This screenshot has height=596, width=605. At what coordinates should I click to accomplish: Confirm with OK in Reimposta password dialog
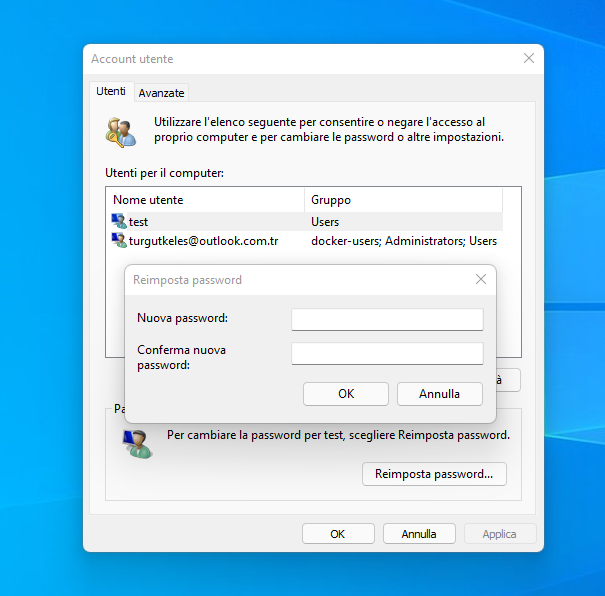346,394
